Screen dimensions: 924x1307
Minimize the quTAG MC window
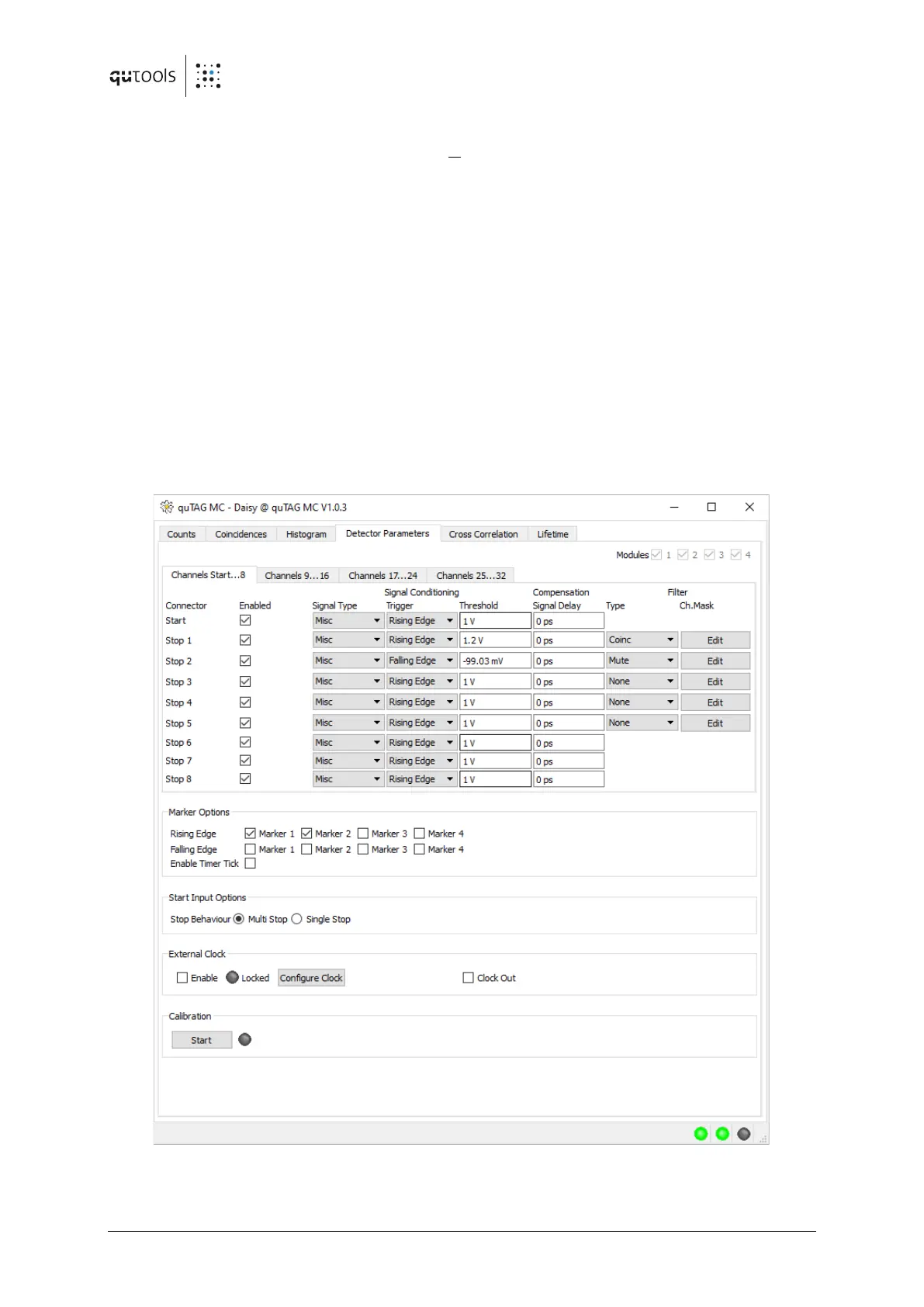click(x=674, y=507)
